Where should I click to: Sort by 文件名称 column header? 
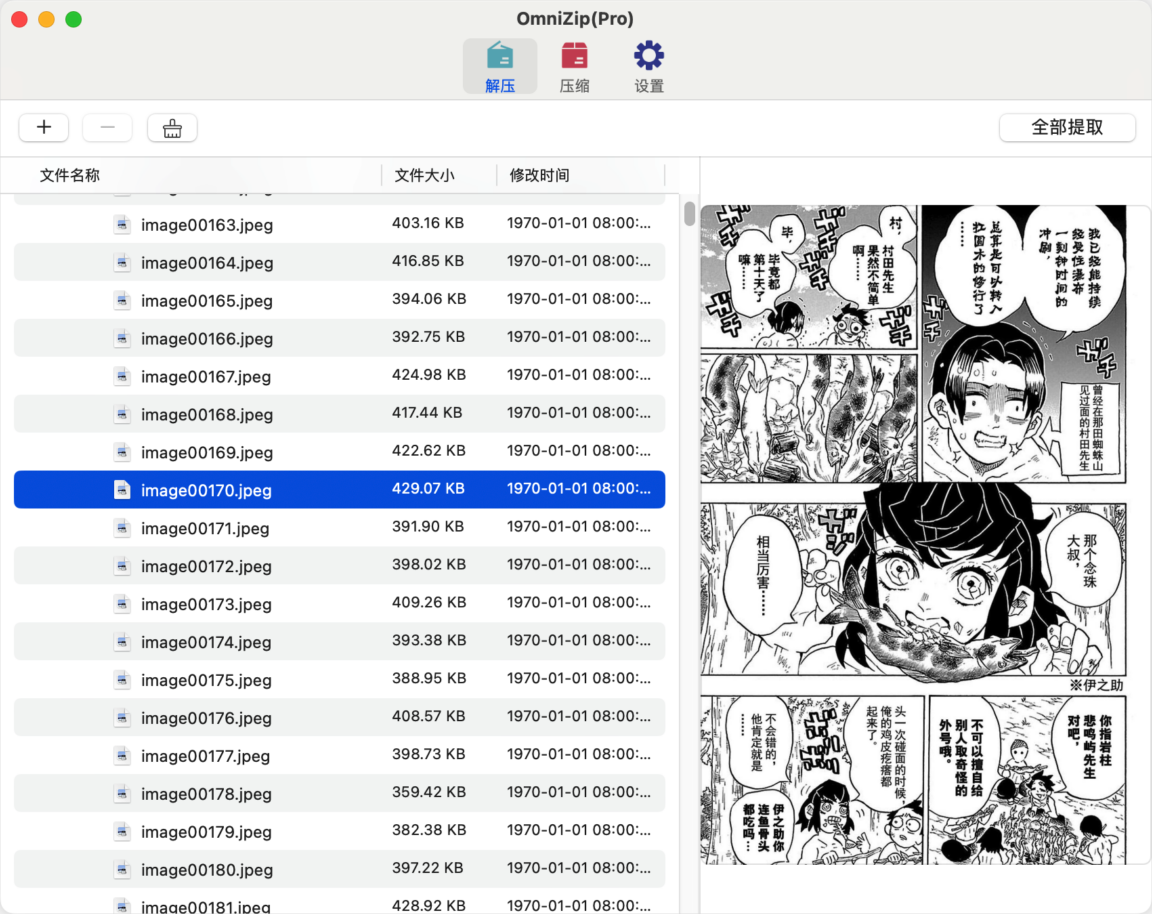[x=70, y=175]
